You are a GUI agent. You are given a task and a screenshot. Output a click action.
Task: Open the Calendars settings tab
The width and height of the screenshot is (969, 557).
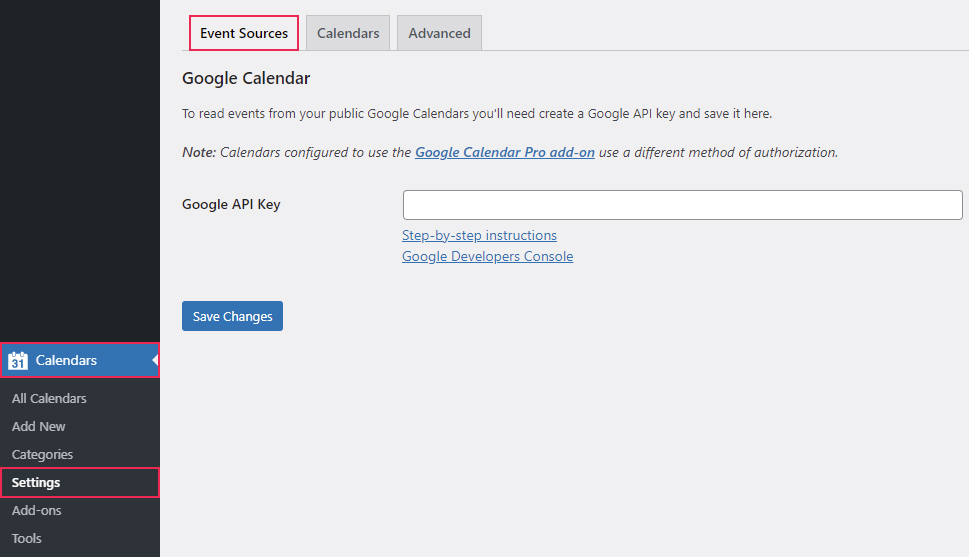[x=348, y=33]
